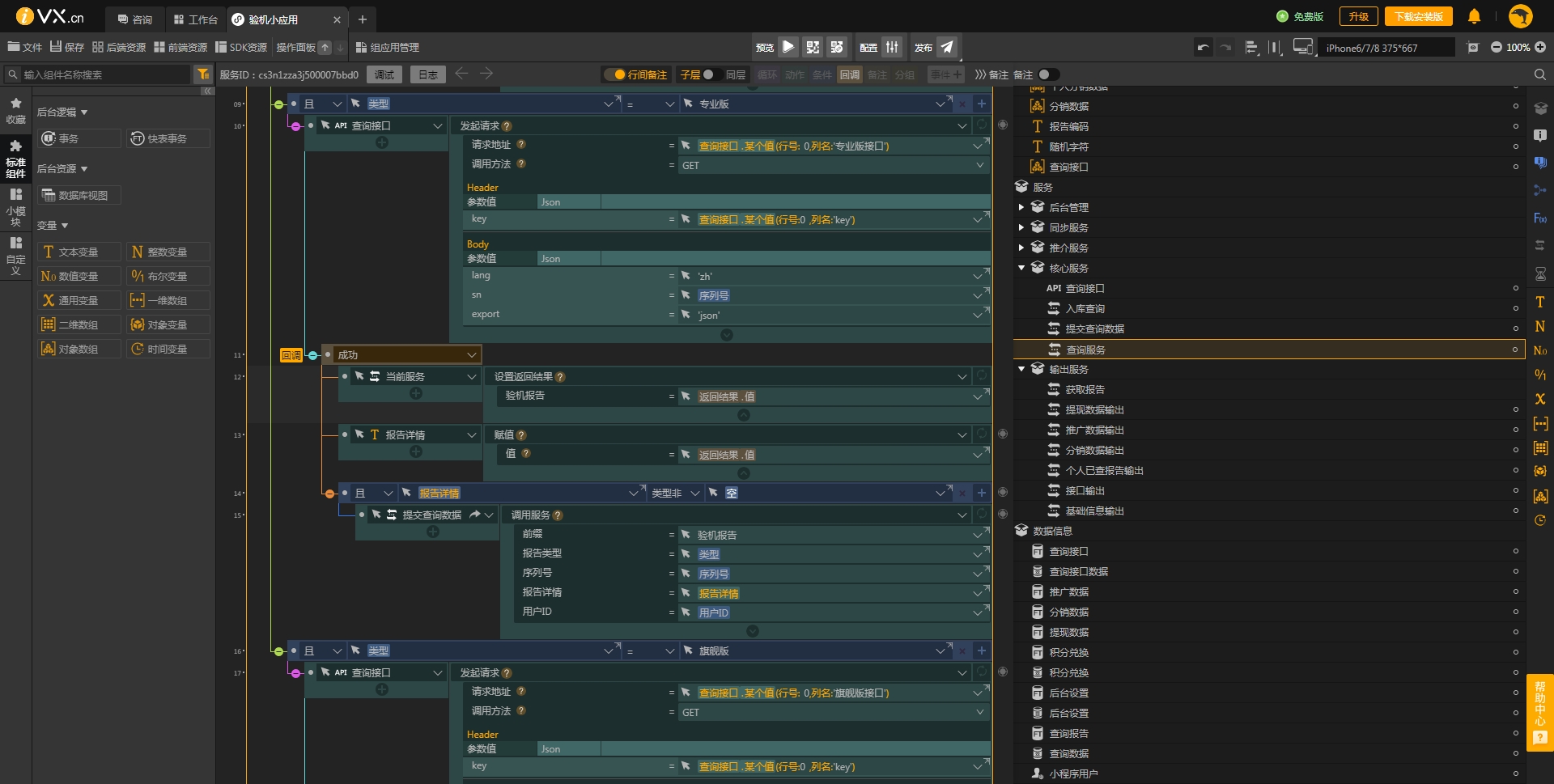Open the iPhone6/7/8 device dropdown
Screen dimensions: 1554x784
point(1386,48)
